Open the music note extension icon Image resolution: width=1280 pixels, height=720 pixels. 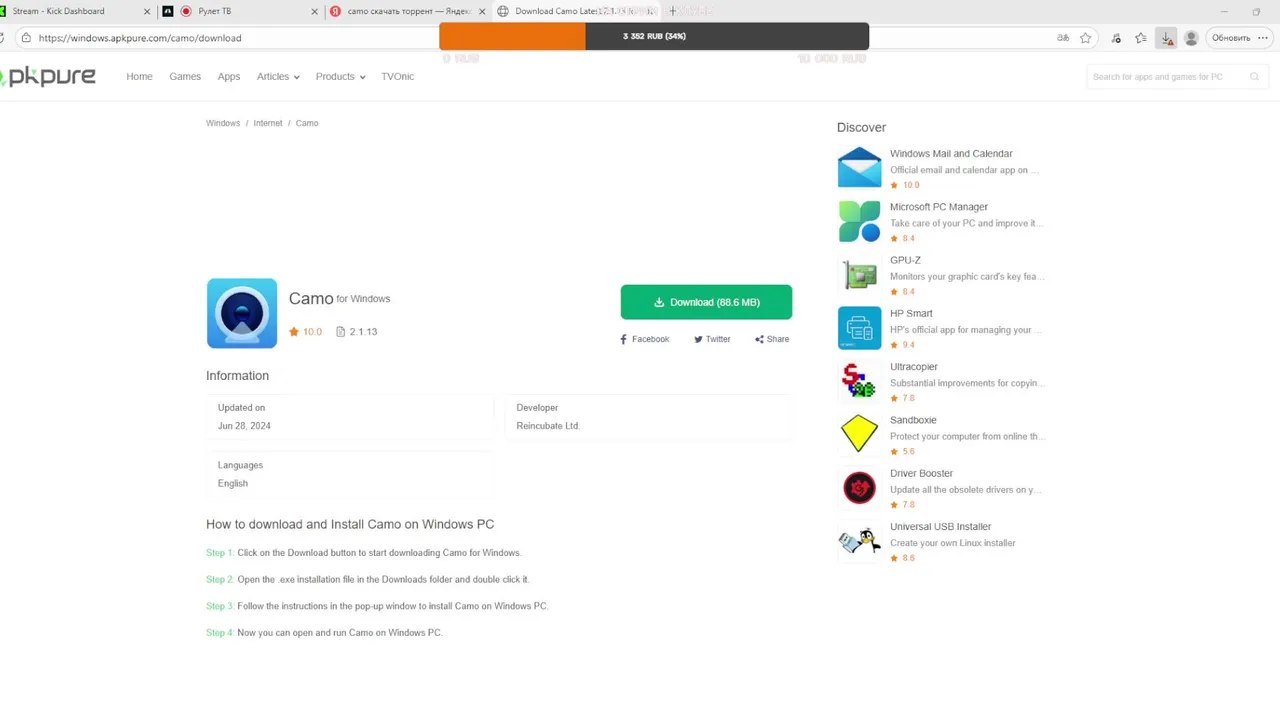(x=1116, y=38)
